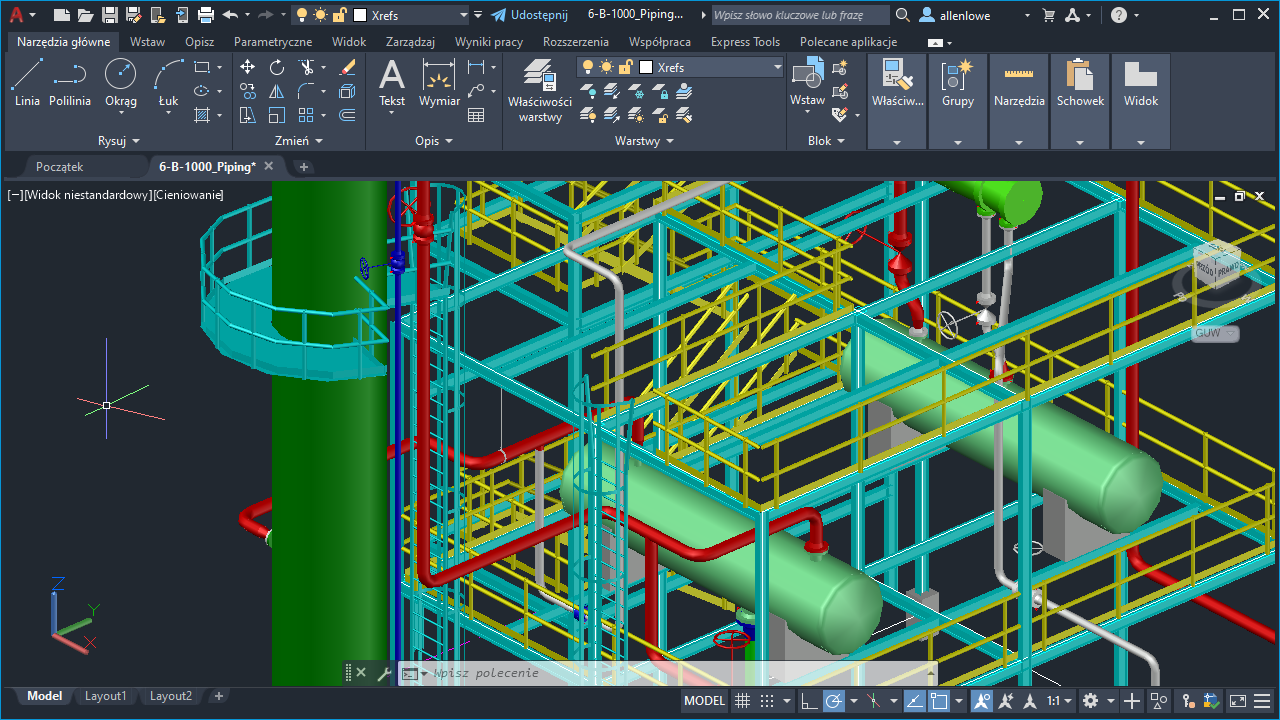Expand the Blok panel
The image size is (1280, 720).
tap(826, 141)
